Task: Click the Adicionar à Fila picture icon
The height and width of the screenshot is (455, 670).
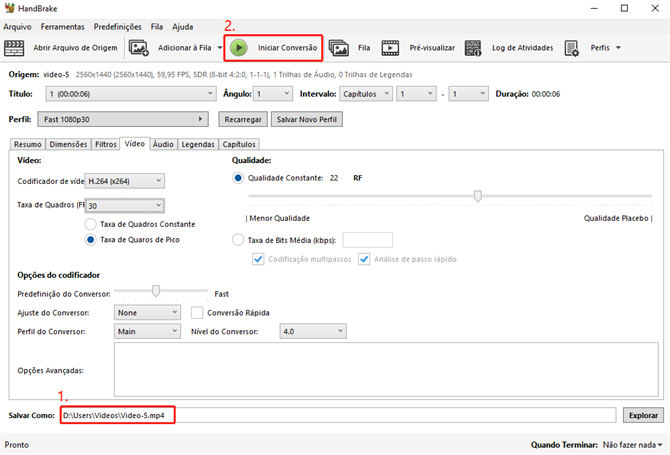Action: (139, 47)
